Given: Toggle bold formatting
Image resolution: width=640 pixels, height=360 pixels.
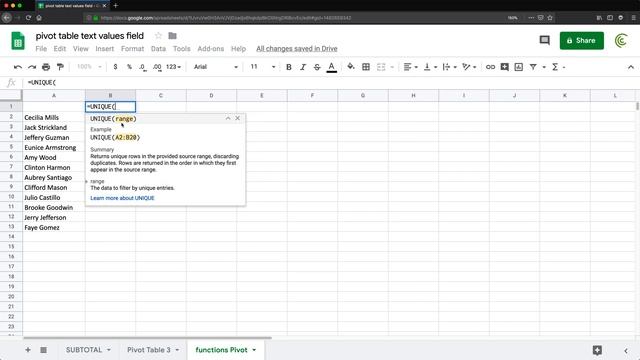Looking at the screenshot, I should click(x=289, y=67).
